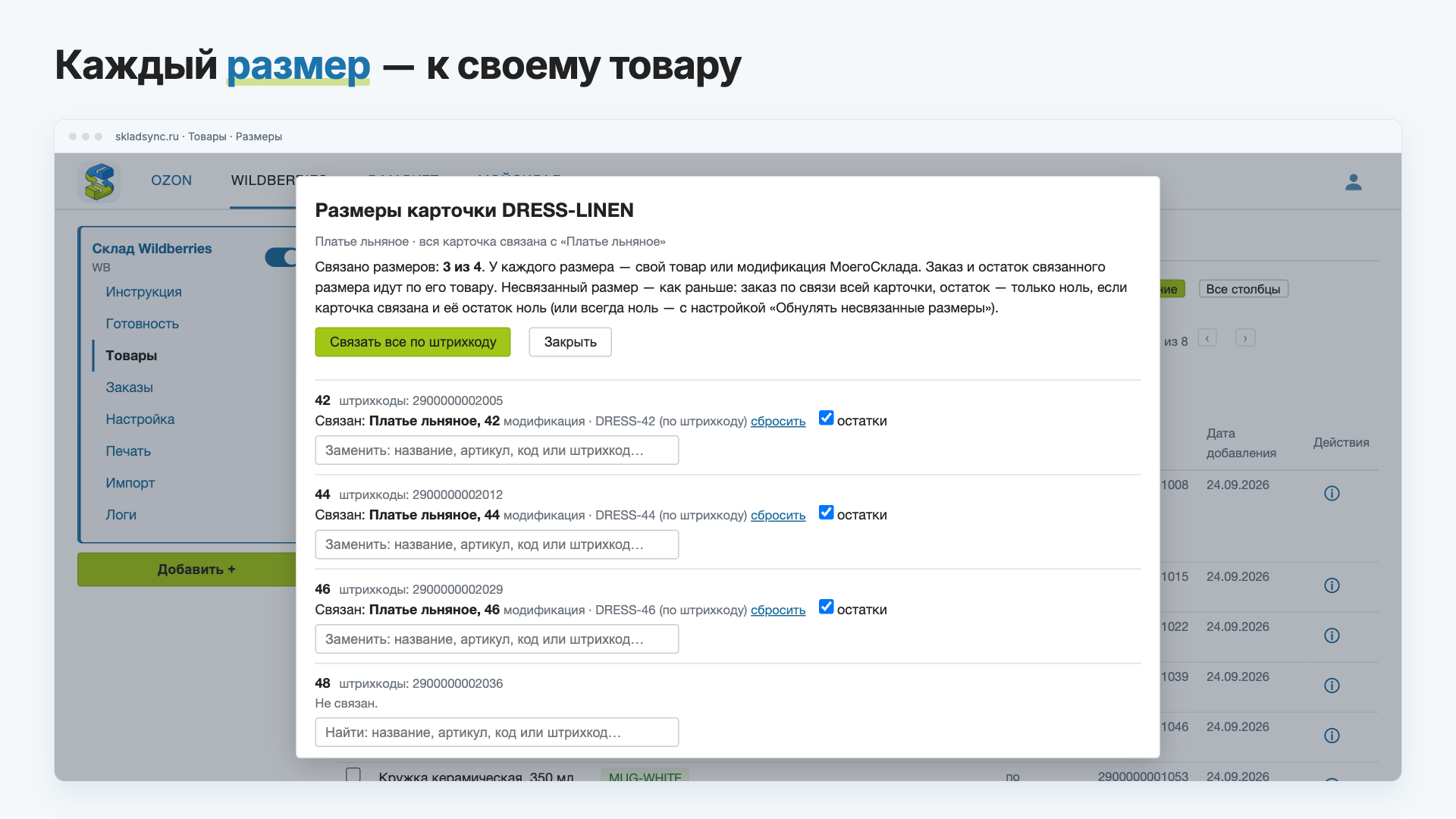Toggle the Склад Wildberries switch
Viewport: 1456px width, 819px height.
[x=281, y=258]
